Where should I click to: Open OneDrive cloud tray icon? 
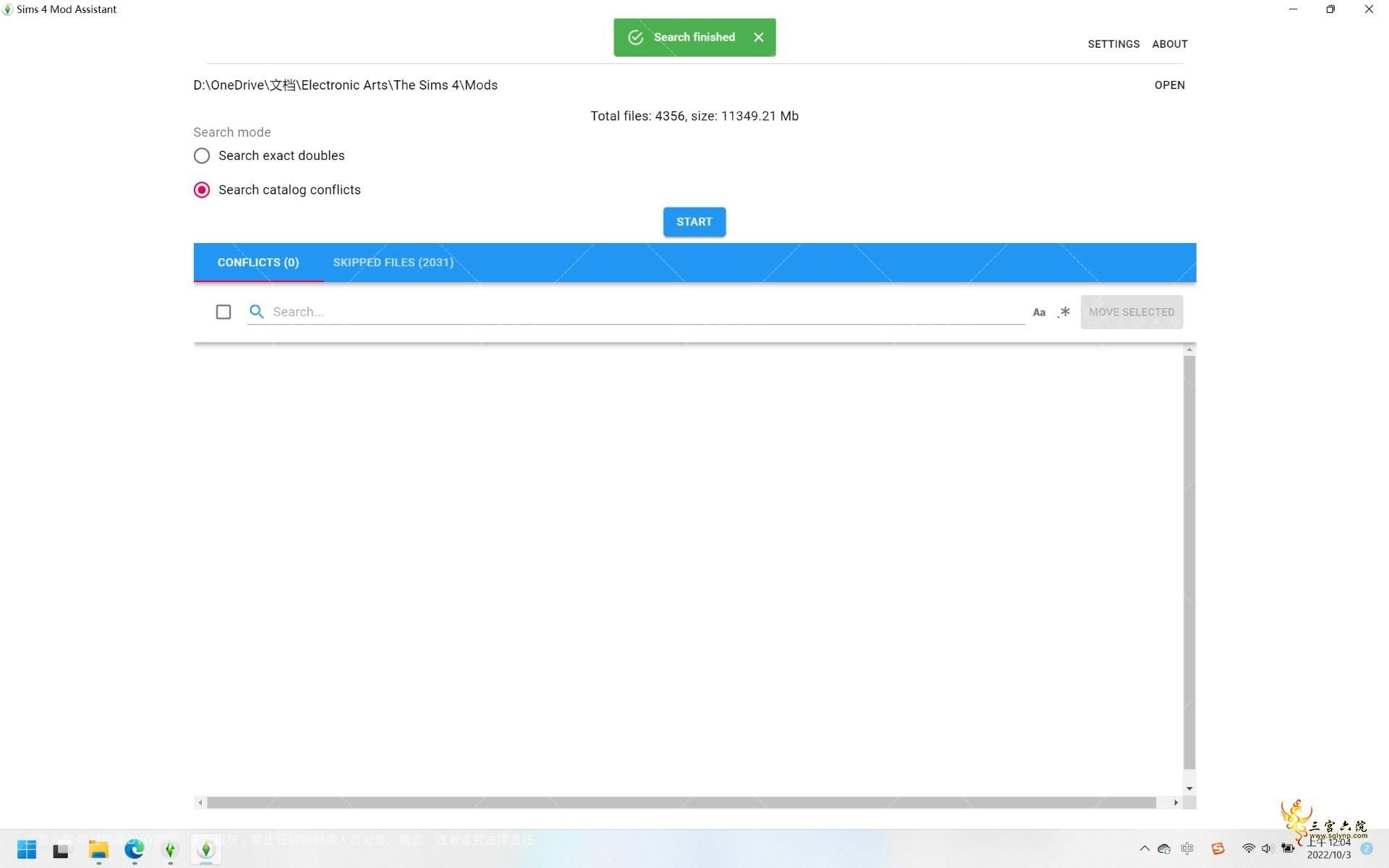1164,848
